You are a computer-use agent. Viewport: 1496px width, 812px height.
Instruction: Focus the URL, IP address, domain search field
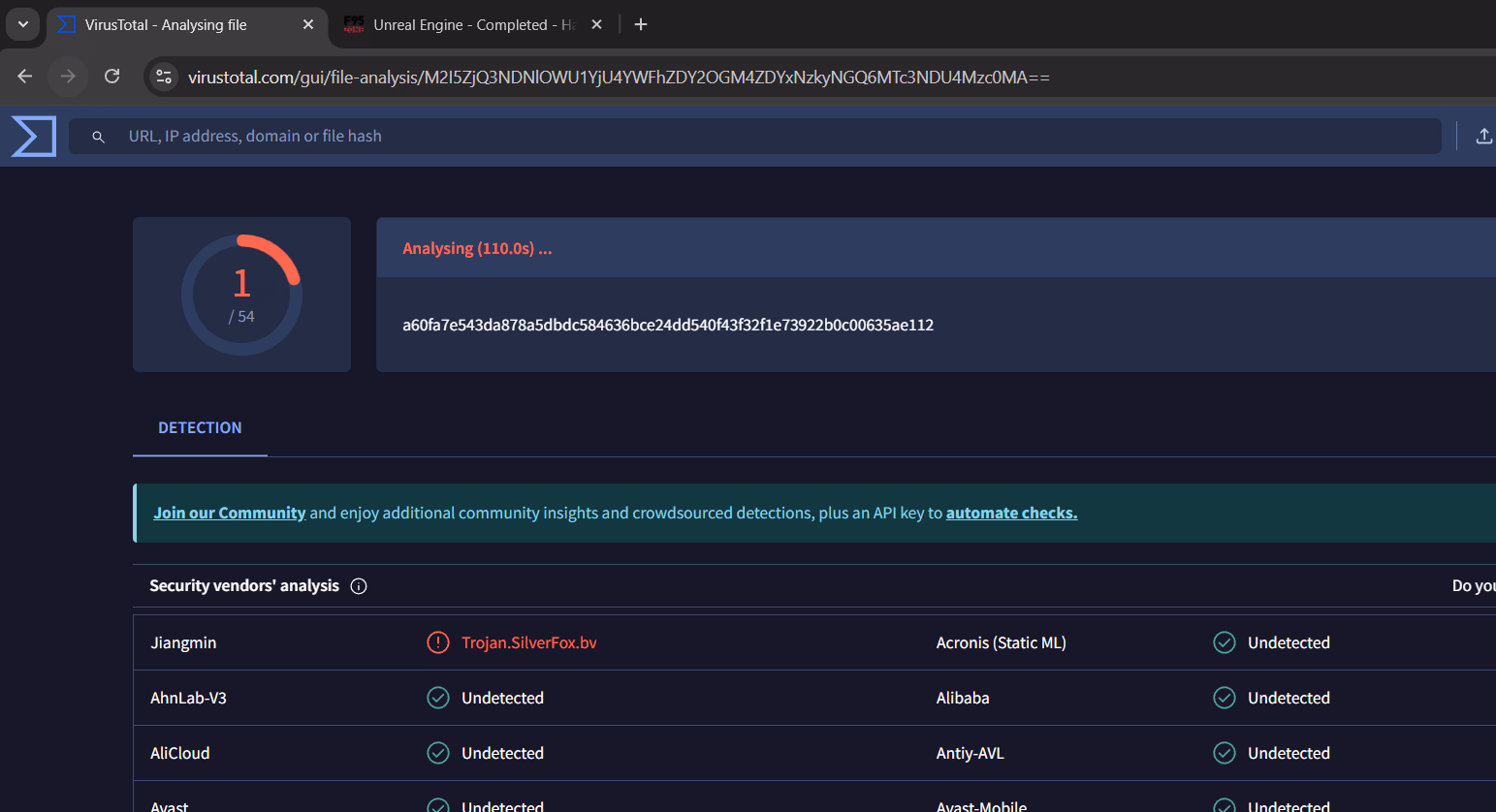pyautogui.click(x=754, y=137)
